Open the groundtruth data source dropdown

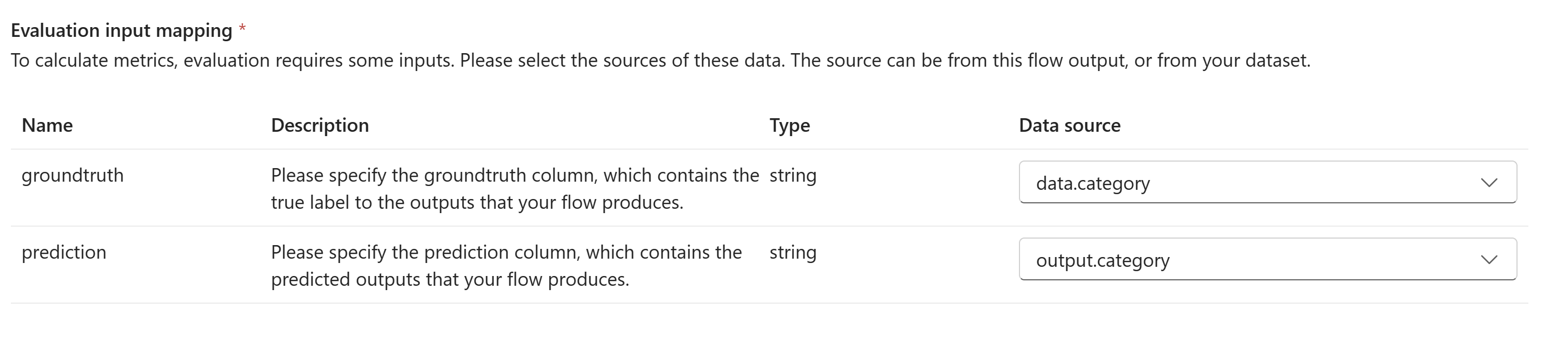(1267, 182)
